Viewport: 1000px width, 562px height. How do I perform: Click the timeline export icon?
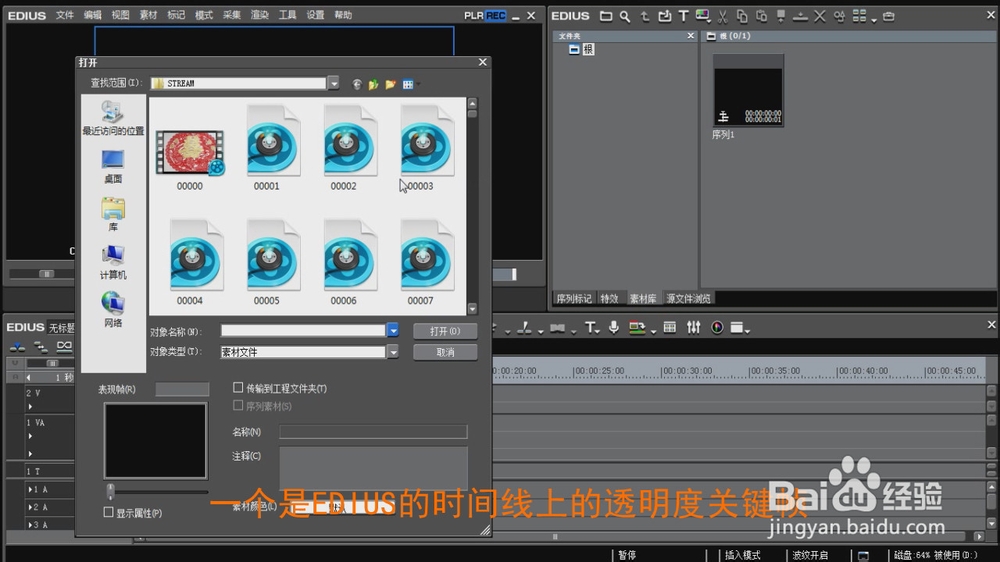(x=636, y=327)
